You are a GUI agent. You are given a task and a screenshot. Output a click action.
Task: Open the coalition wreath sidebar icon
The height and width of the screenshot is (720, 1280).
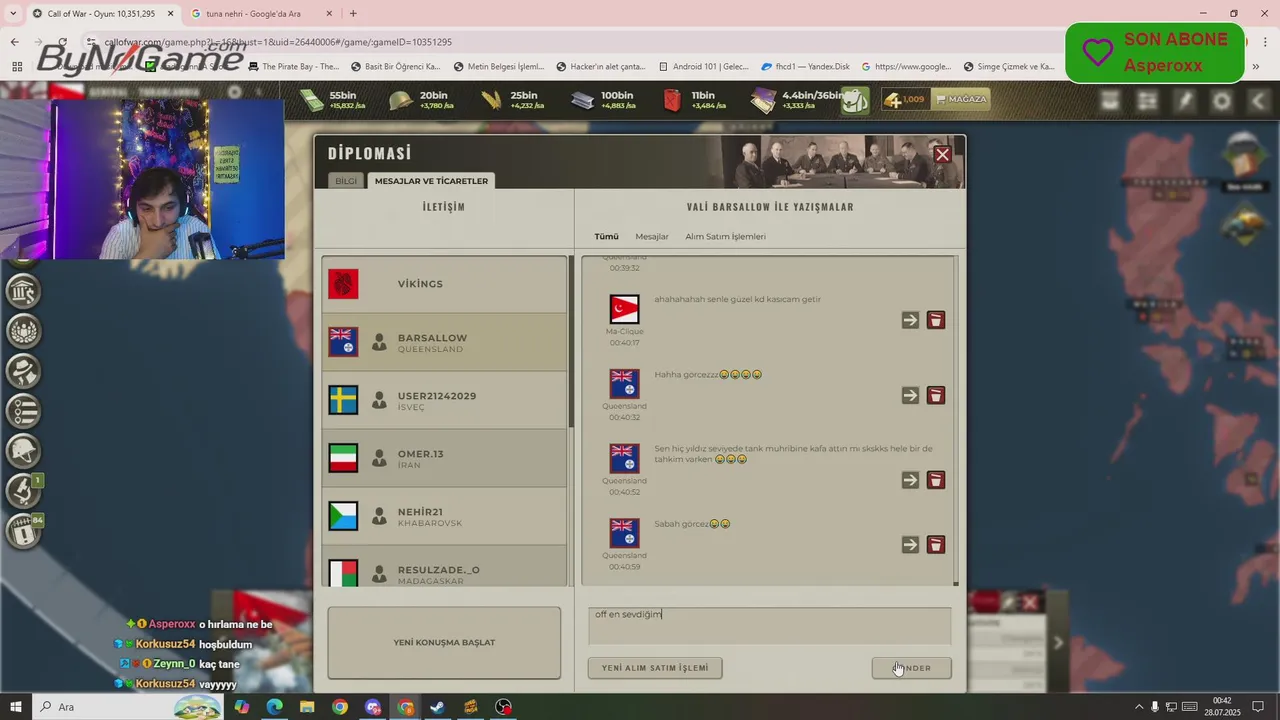point(23,331)
